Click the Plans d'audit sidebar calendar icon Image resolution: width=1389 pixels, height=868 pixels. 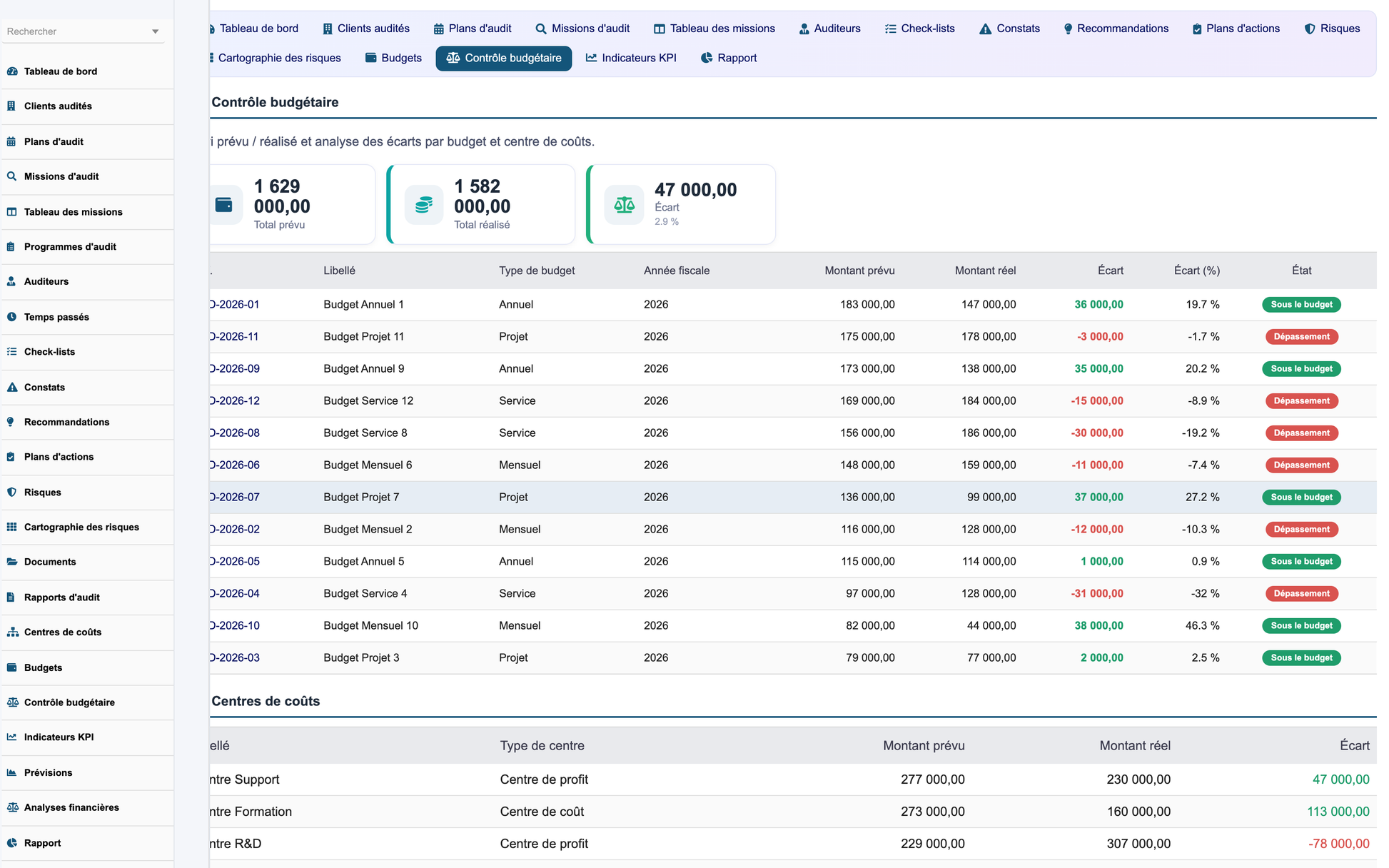pyautogui.click(x=11, y=141)
